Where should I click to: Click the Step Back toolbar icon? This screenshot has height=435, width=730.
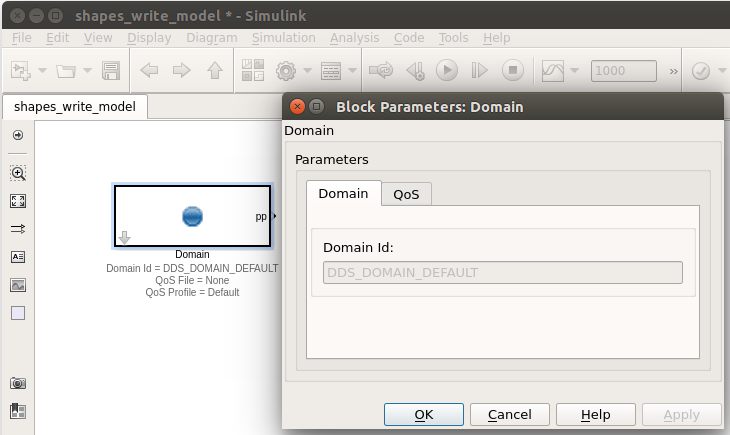415,71
